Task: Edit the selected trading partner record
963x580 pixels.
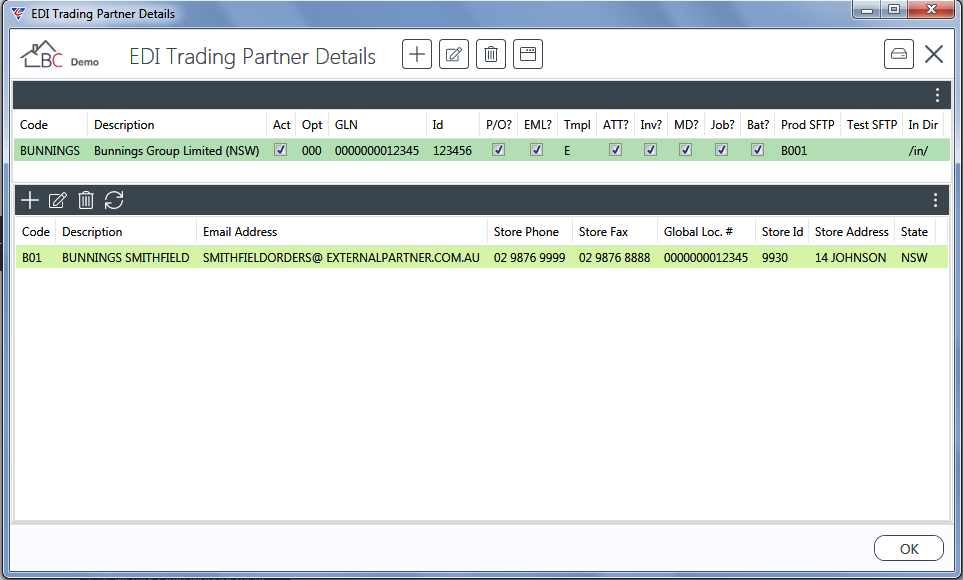Action: 454,54
